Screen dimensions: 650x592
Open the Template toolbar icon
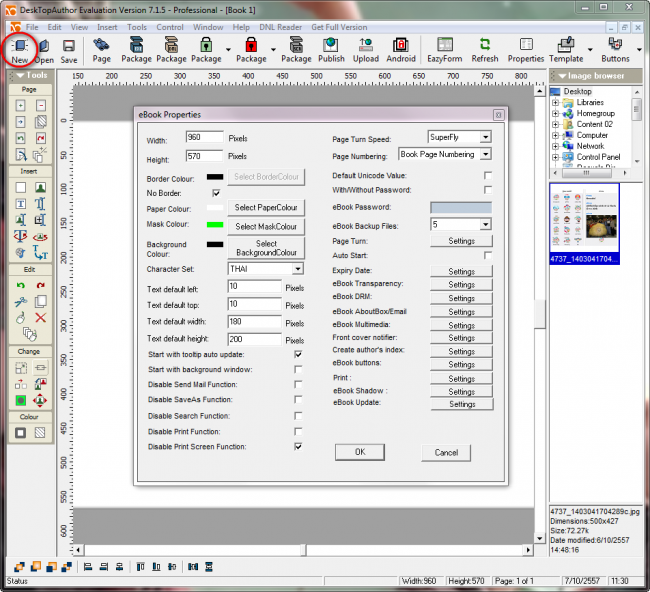pyautogui.click(x=566, y=46)
